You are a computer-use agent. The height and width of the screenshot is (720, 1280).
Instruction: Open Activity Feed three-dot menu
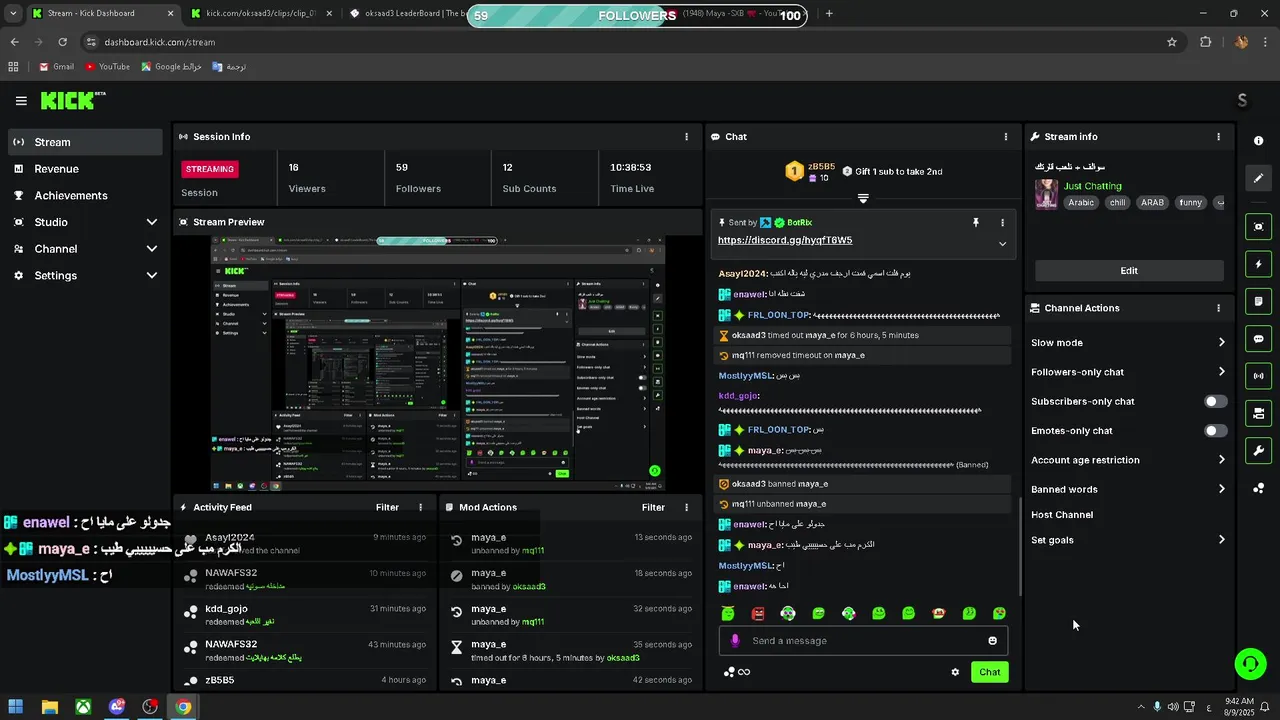pyautogui.click(x=420, y=507)
